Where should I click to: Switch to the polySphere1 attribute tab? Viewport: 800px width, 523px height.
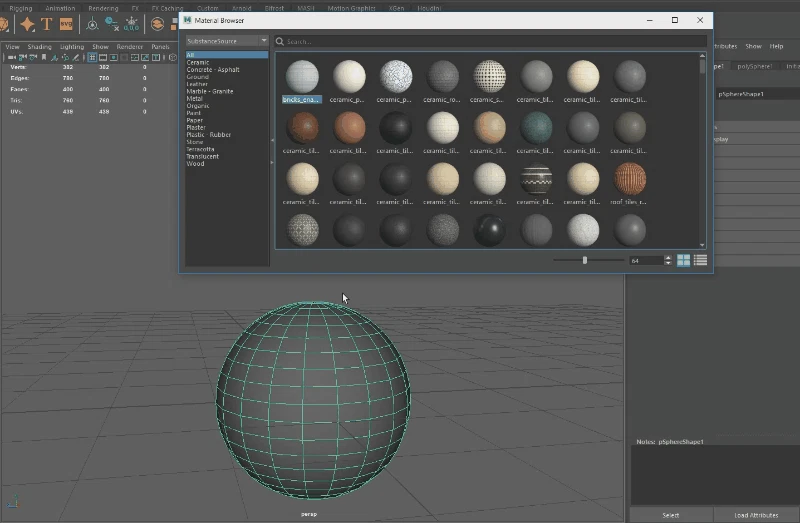click(x=755, y=66)
